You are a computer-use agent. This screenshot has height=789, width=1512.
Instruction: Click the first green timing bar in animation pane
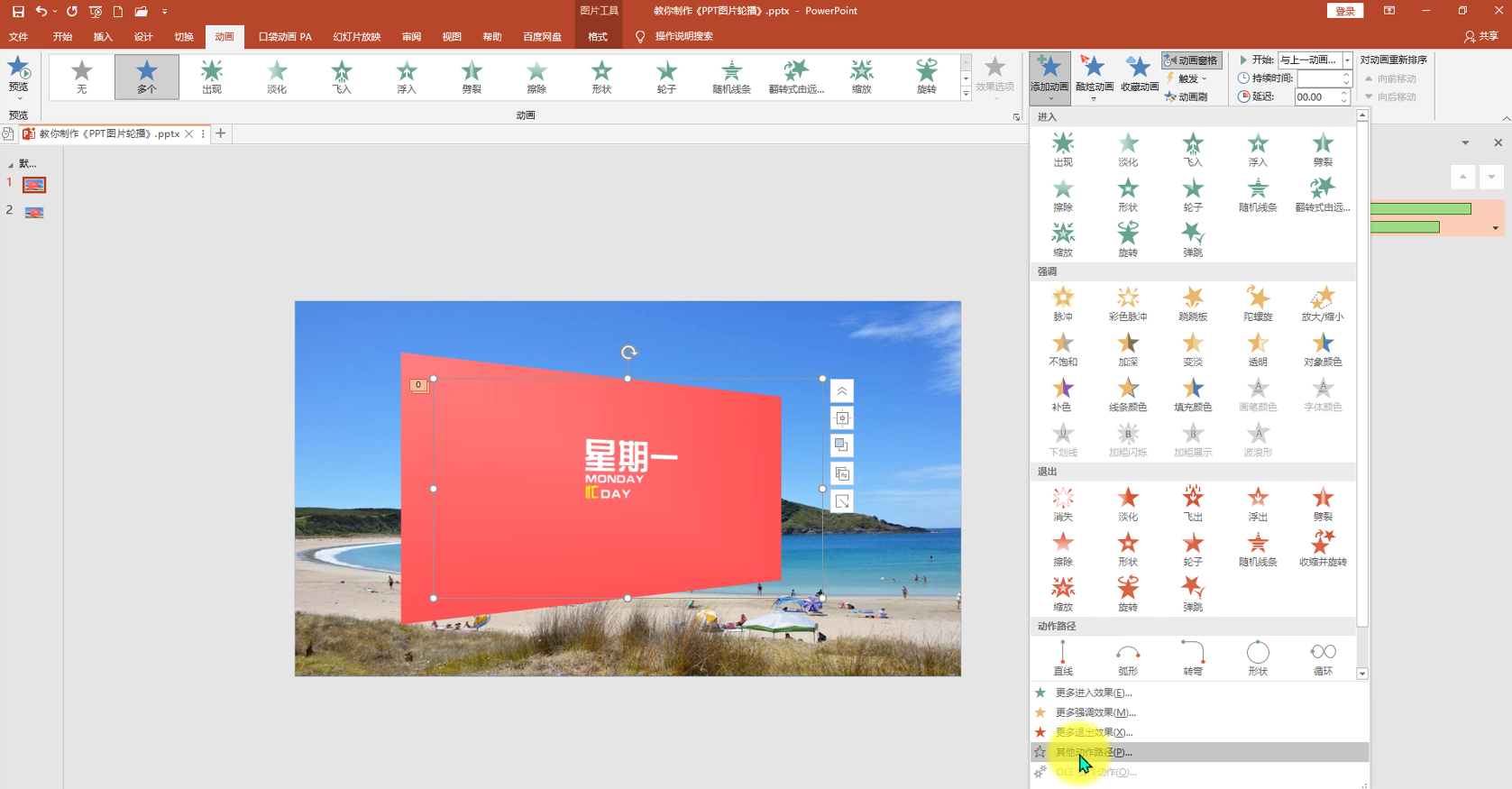point(1421,209)
